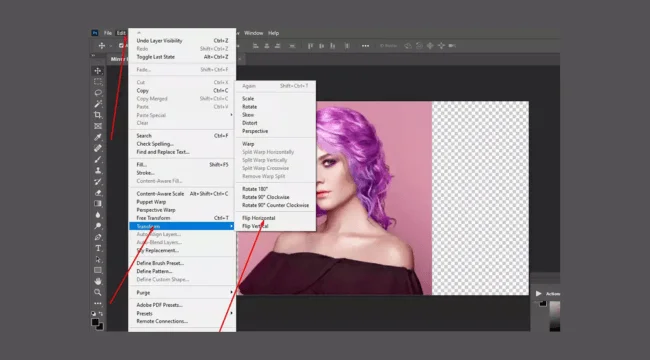Select the Gradient tool
Screen dimensions: 650x360
click(98, 204)
